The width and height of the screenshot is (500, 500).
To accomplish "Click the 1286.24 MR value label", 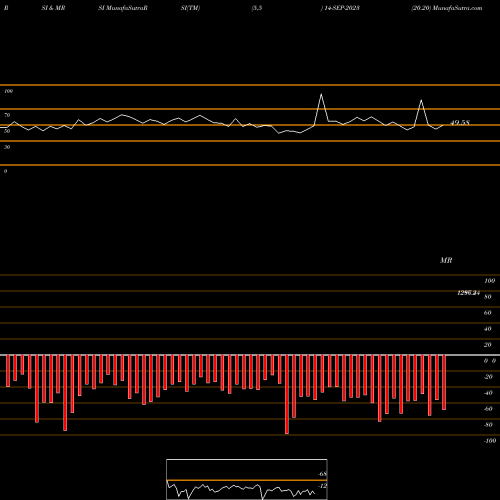I will (x=468, y=293).
